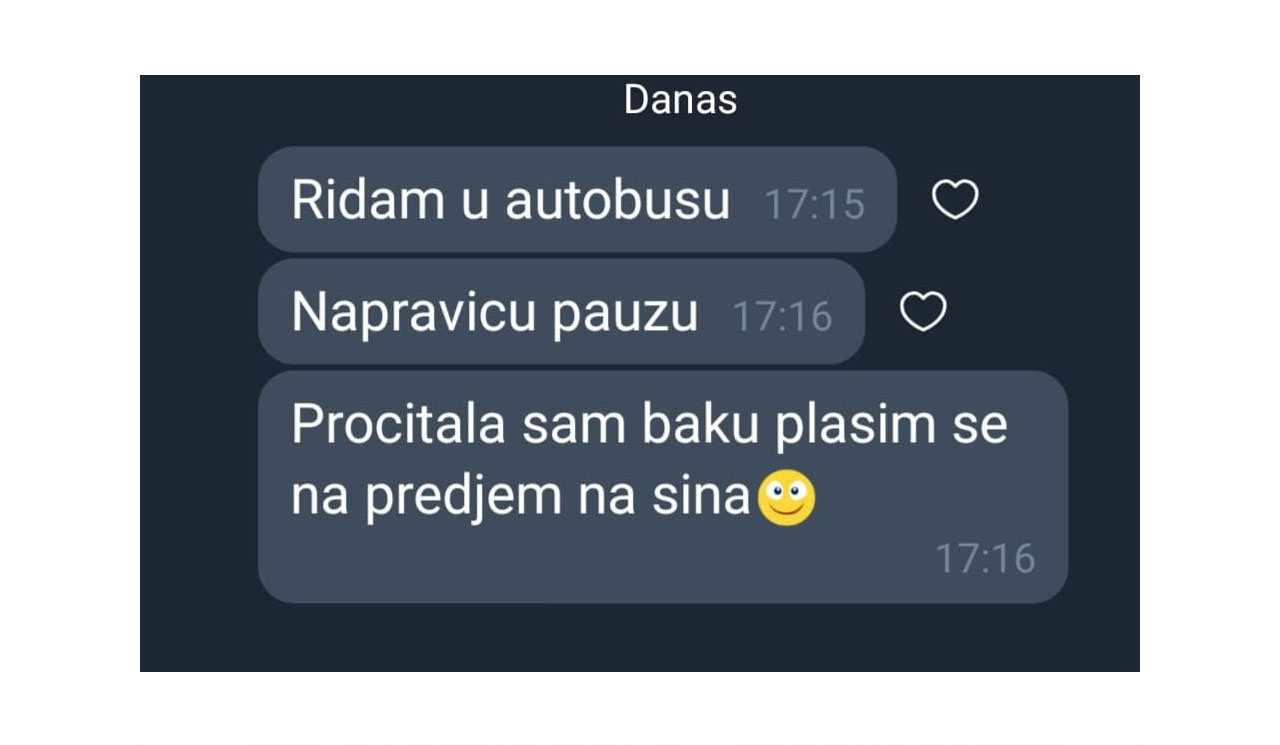Viewport: 1280px width, 745px height.
Task: Select the "Napravicu pauzu" message bubble
Action: coord(561,312)
